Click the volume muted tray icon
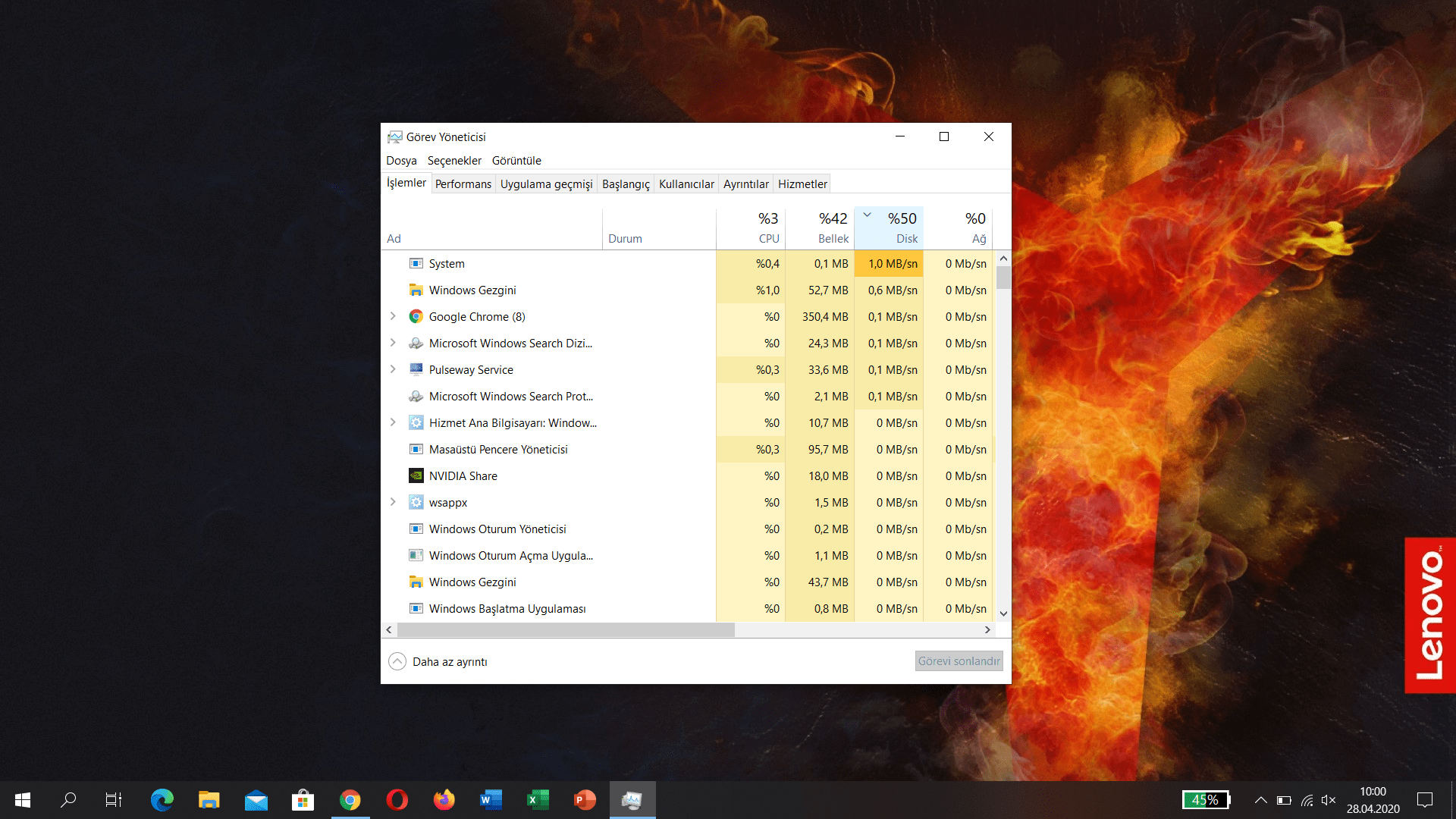Image resolution: width=1456 pixels, height=819 pixels. pyautogui.click(x=1329, y=800)
